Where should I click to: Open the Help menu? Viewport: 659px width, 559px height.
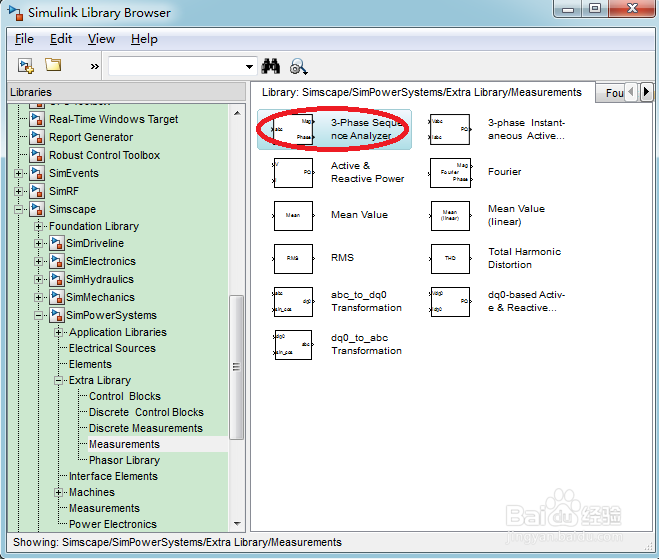144,39
